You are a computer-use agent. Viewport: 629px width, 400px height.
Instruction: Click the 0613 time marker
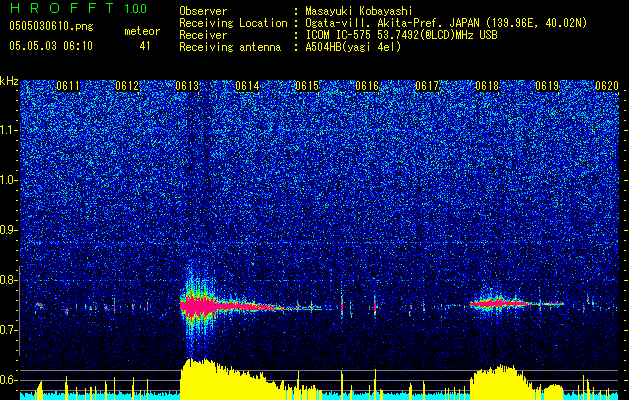187,86
